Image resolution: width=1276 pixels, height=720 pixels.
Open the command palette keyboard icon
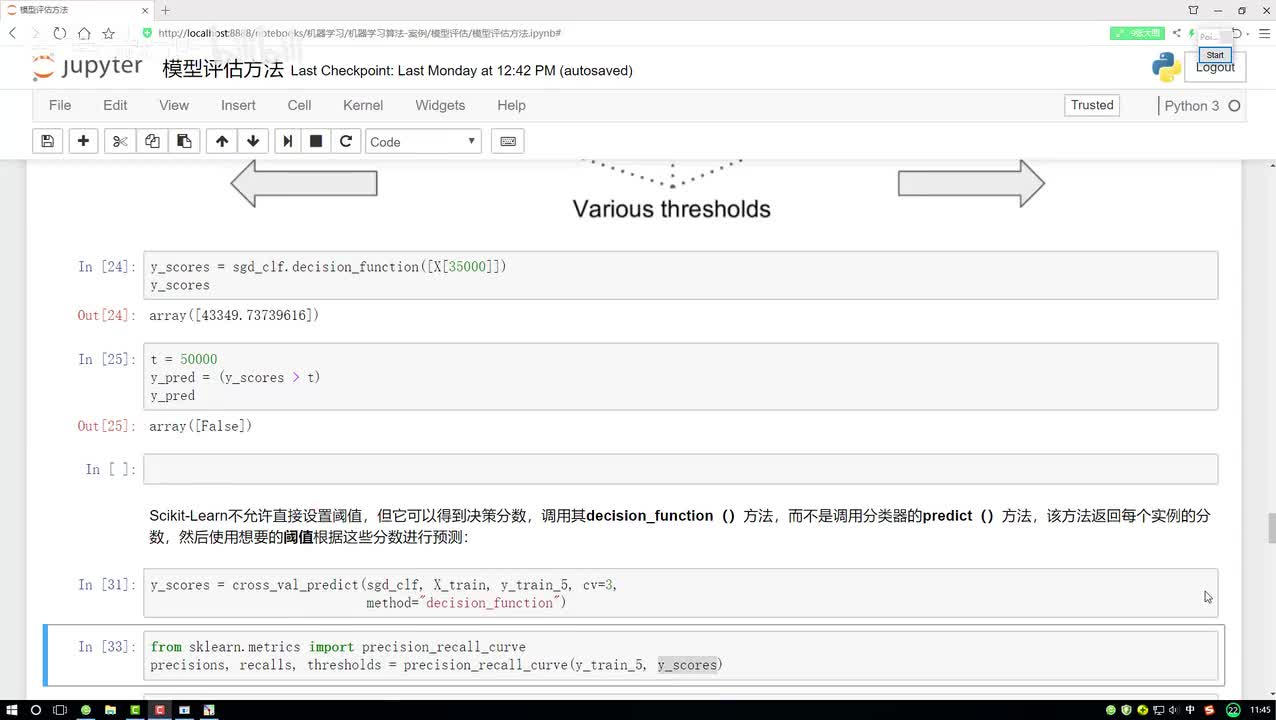click(508, 141)
